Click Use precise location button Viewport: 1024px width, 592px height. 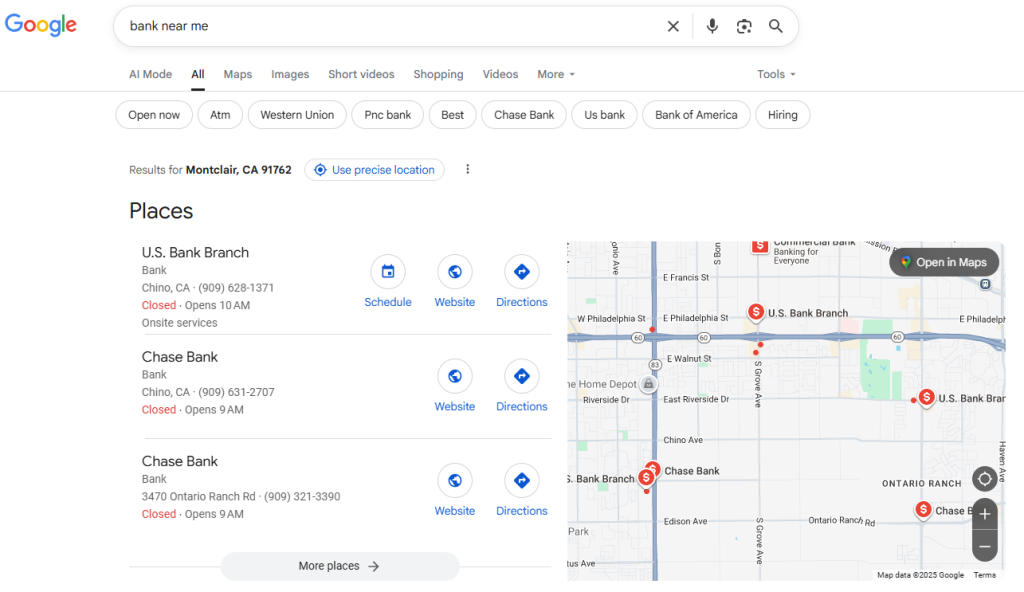pyautogui.click(x=374, y=170)
